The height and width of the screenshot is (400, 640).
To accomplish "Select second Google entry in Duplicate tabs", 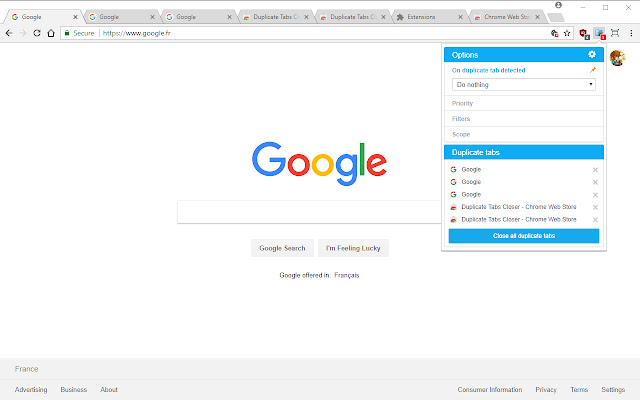I will (471, 182).
